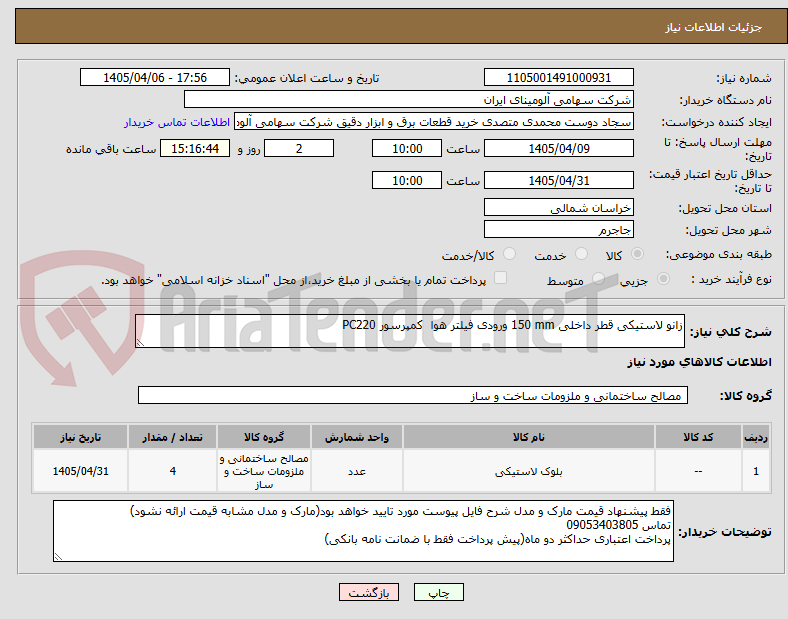The height and width of the screenshot is (619, 788).
Task: Select the جزیی purchase type radio
Action: pyautogui.click(x=663, y=279)
